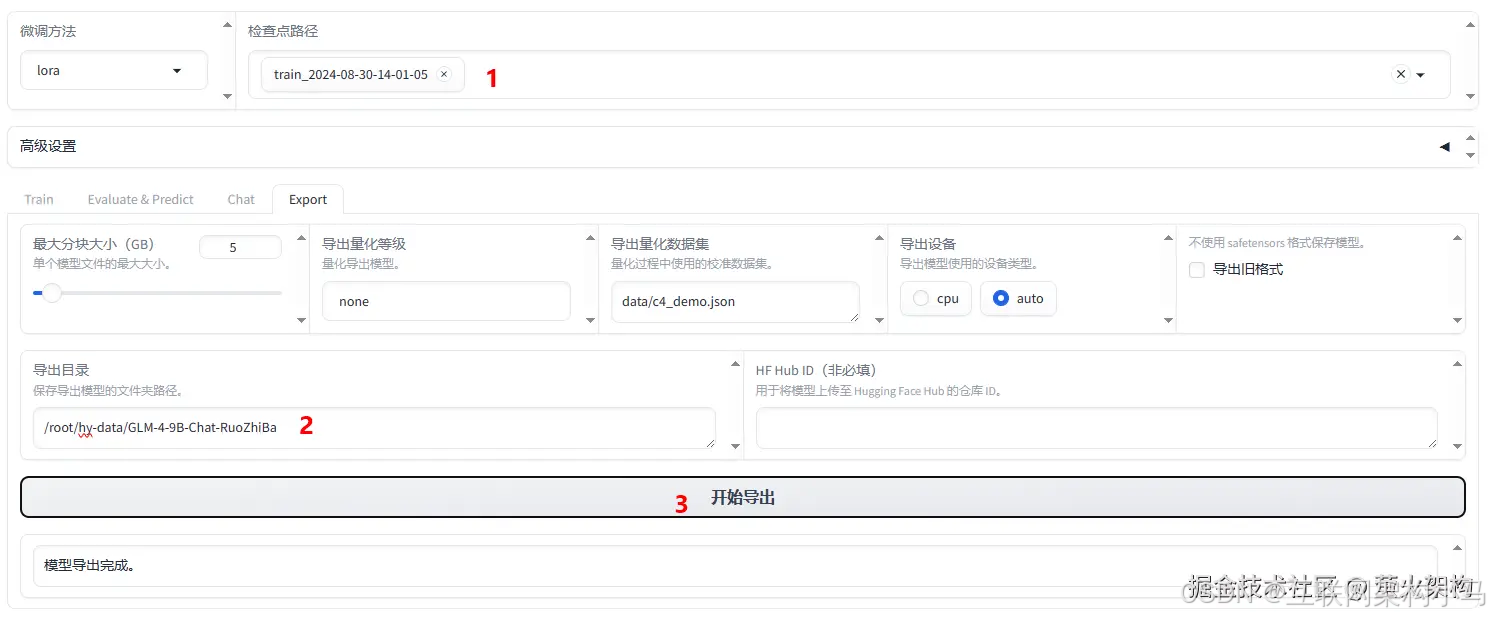Click the train_2024-08-30-14-01-05 checkpoint text
The height and width of the screenshot is (619, 1492).
pyautogui.click(x=351, y=75)
